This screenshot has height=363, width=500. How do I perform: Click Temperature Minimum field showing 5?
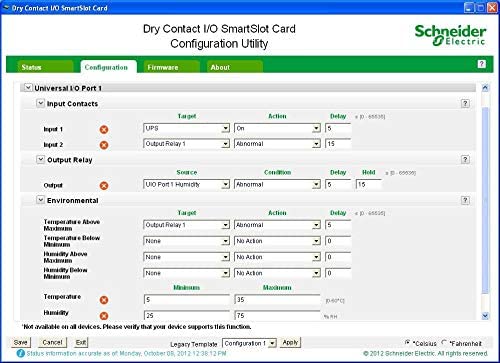pos(187,300)
